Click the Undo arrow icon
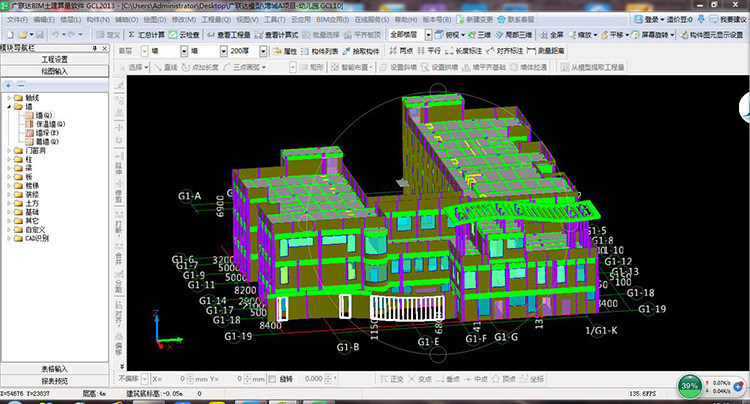Image resolution: width=750 pixels, height=404 pixels. (x=55, y=35)
